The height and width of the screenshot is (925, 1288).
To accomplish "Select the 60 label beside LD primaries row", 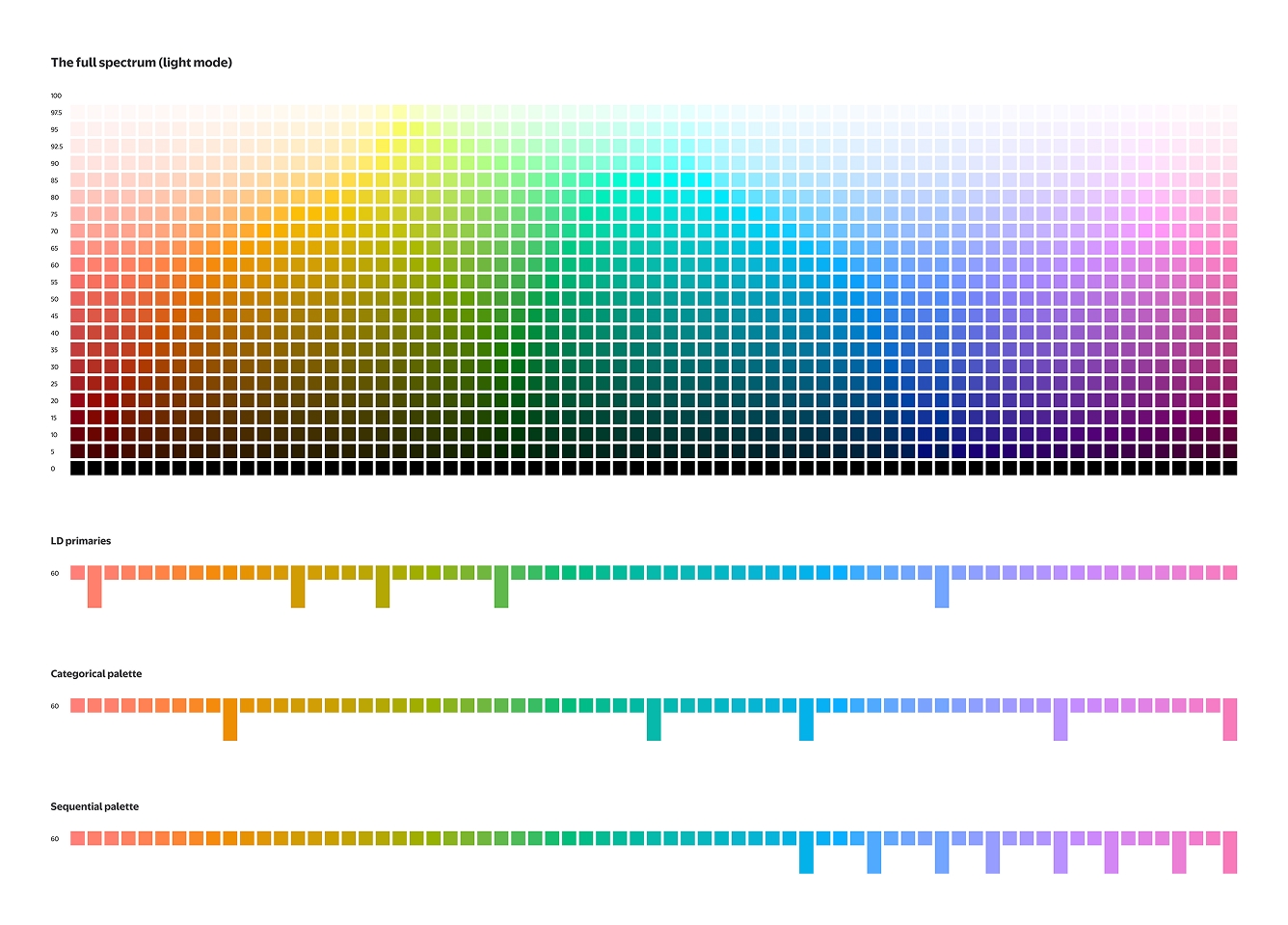I will pos(55,573).
